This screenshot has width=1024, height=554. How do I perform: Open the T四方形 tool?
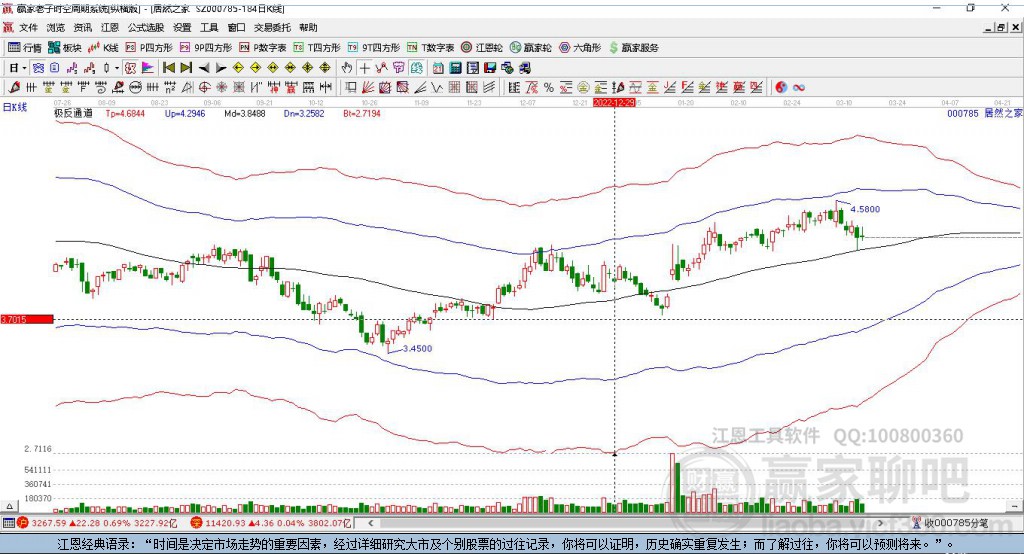pyautogui.click(x=317, y=48)
